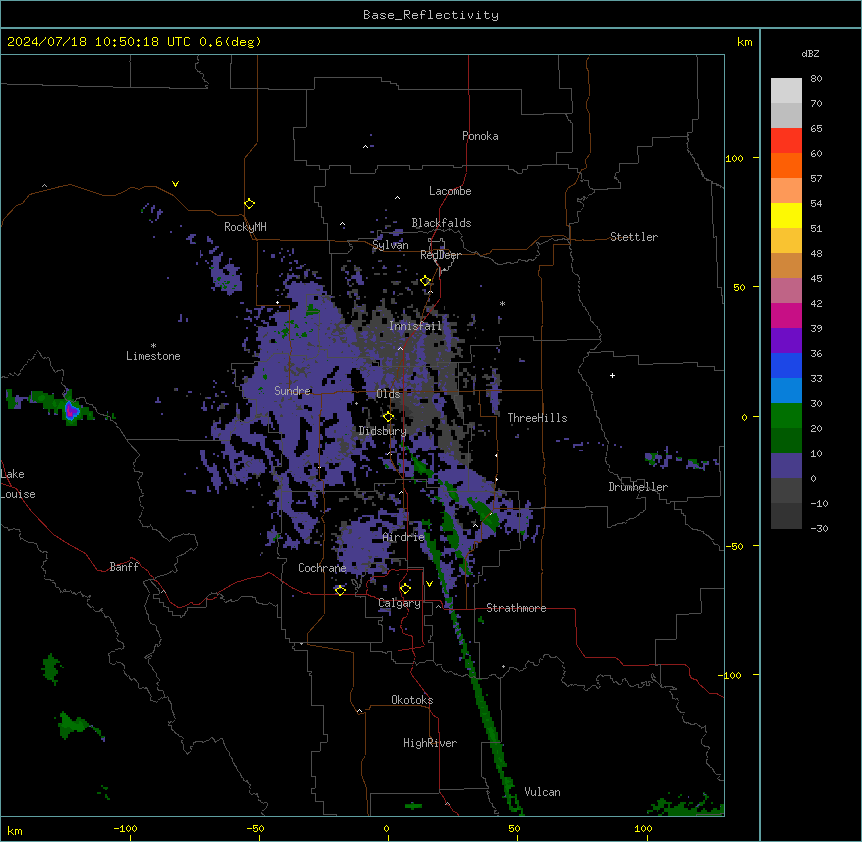Click the Stettler town label

click(634, 237)
